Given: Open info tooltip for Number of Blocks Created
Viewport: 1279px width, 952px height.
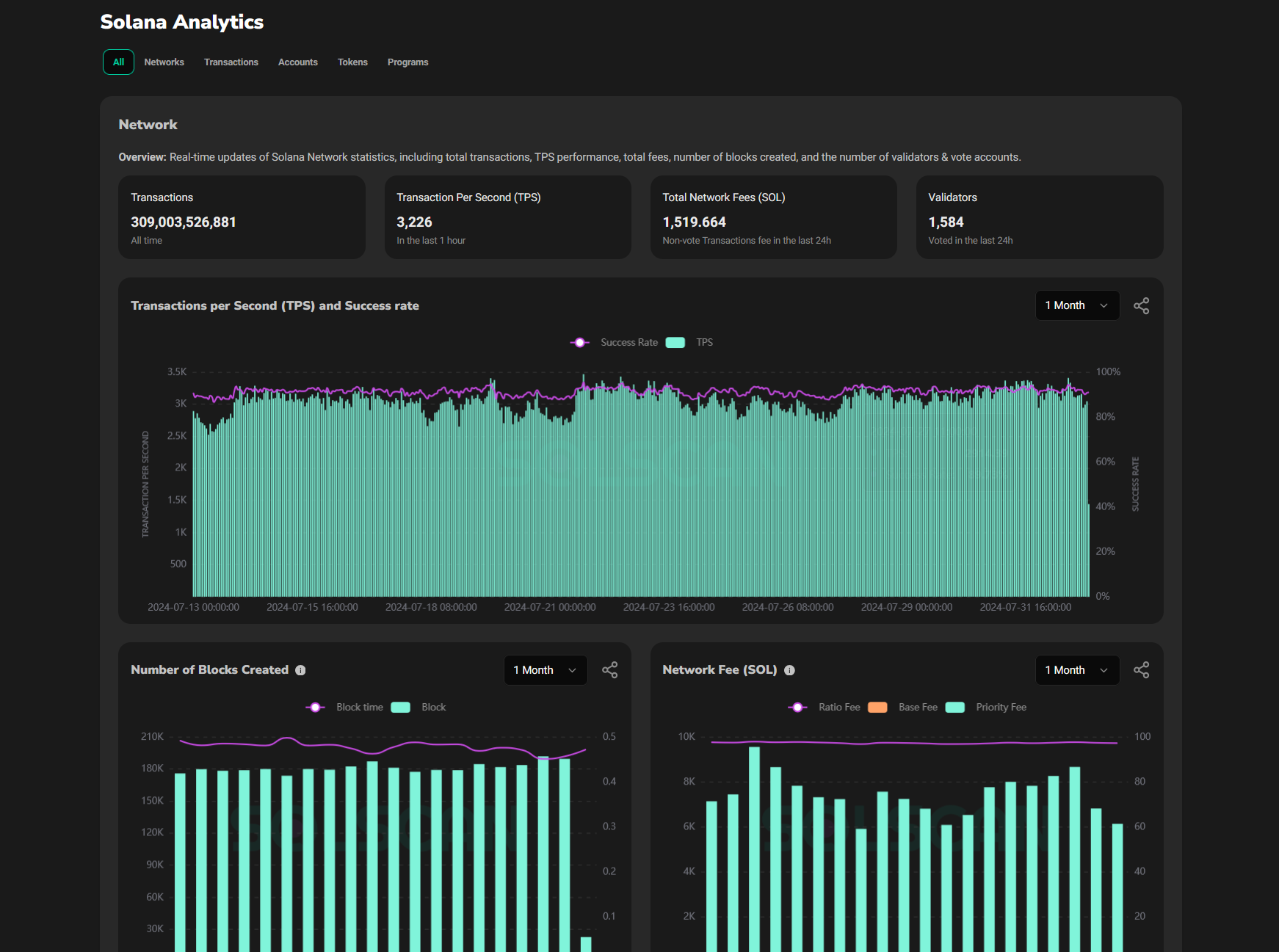Looking at the screenshot, I should tap(300, 670).
